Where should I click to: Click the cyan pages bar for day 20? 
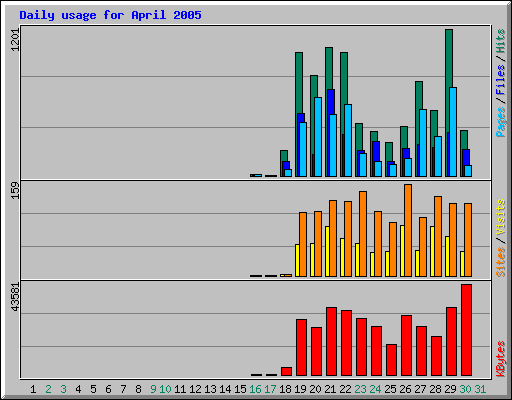(x=318, y=137)
